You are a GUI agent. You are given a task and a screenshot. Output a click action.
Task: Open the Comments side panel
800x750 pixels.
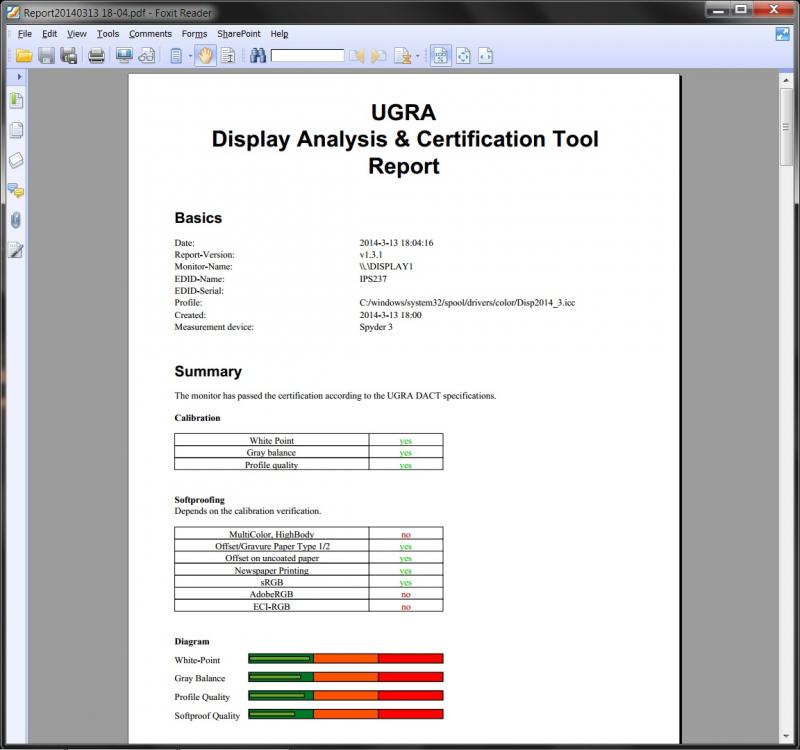16,190
